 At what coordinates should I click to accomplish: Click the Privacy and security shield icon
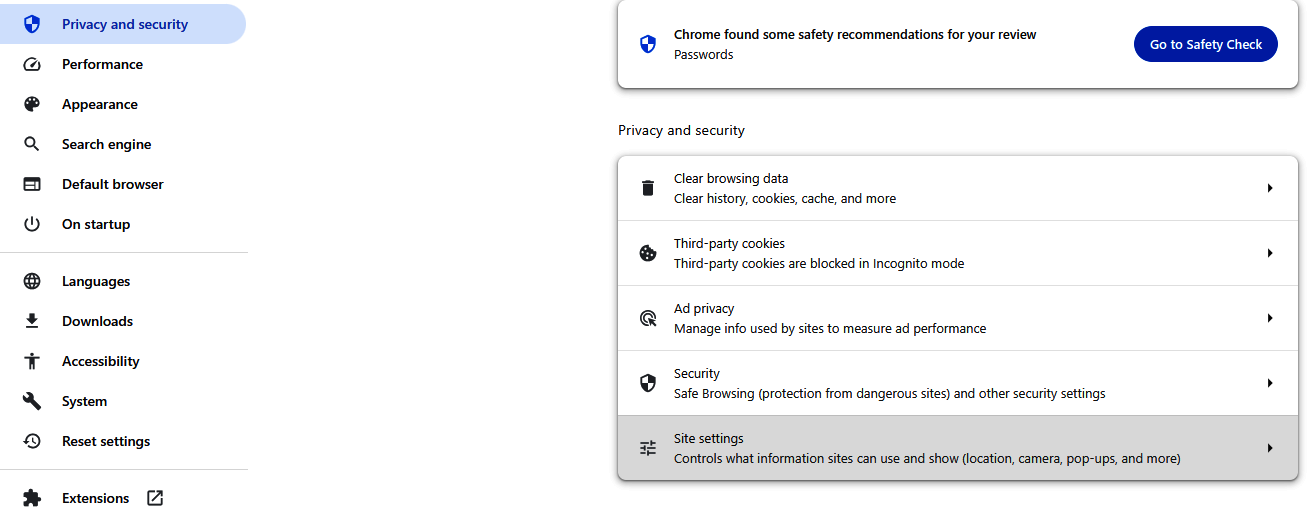click(x=32, y=24)
